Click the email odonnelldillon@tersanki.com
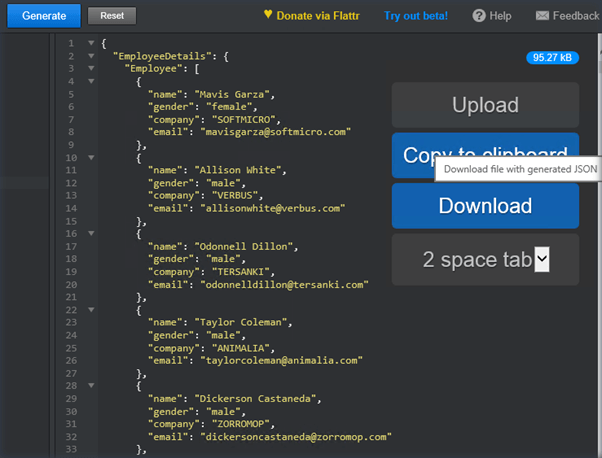602x458 pixels. (284, 285)
